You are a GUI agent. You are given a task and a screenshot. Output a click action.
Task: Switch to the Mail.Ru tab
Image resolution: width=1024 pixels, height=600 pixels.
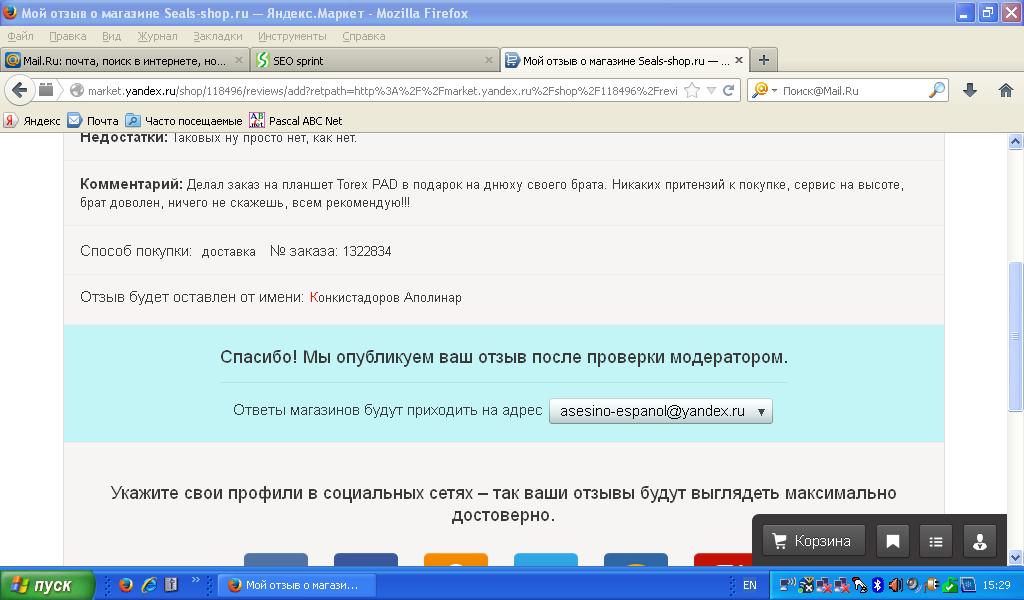(x=124, y=60)
